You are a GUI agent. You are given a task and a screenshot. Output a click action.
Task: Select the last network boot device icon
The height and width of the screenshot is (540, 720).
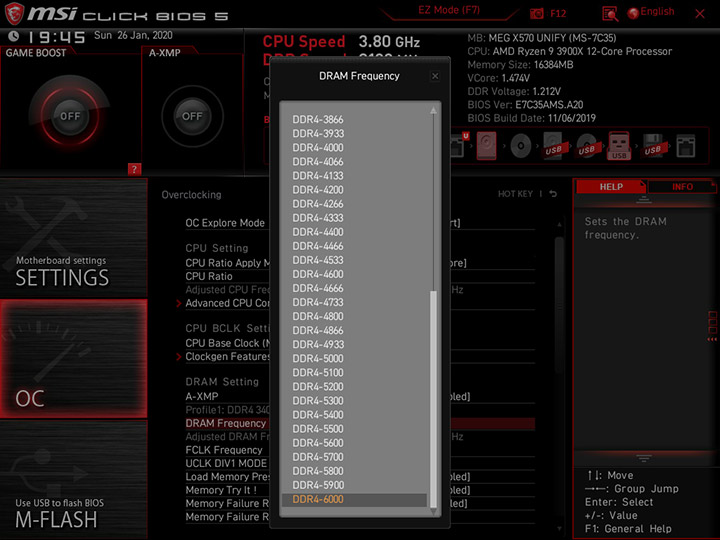tap(686, 146)
